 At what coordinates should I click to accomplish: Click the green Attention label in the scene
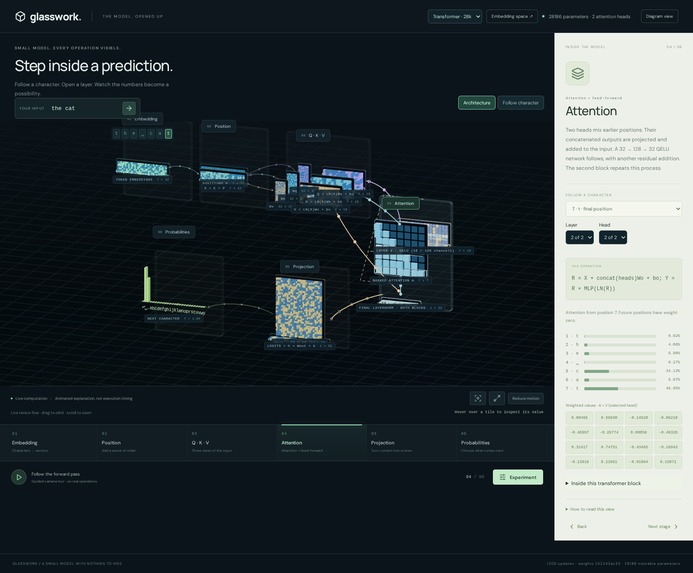pyautogui.click(x=400, y=203)
